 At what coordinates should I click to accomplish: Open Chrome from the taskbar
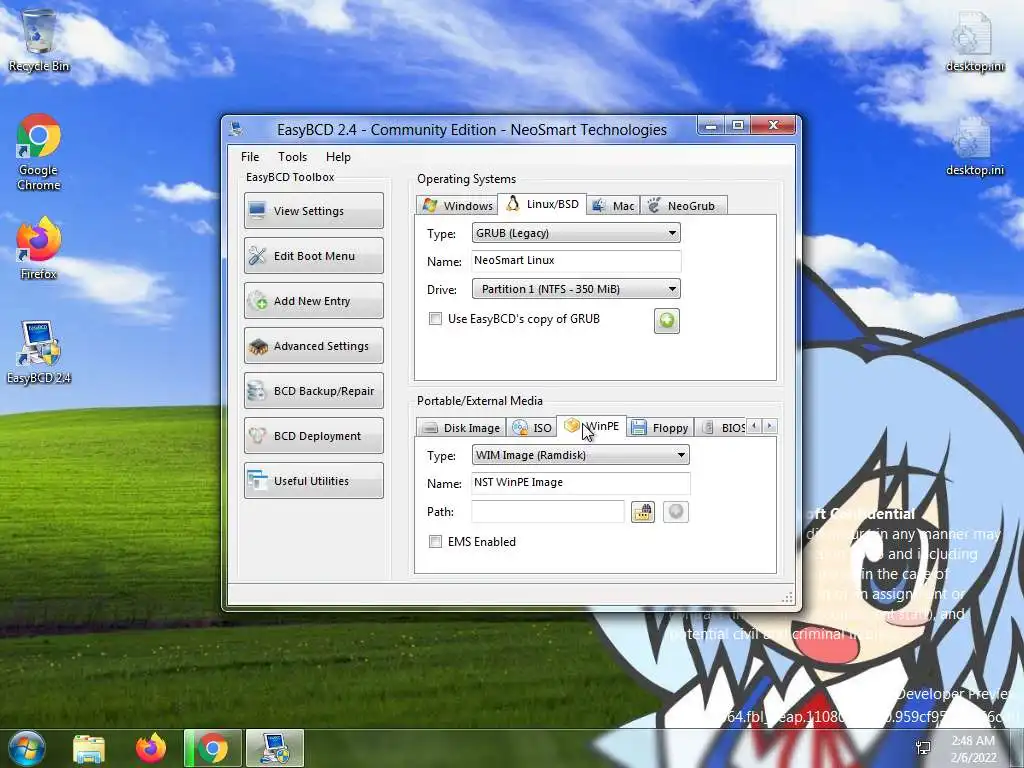pyautogui.click(x=213, y=748)
